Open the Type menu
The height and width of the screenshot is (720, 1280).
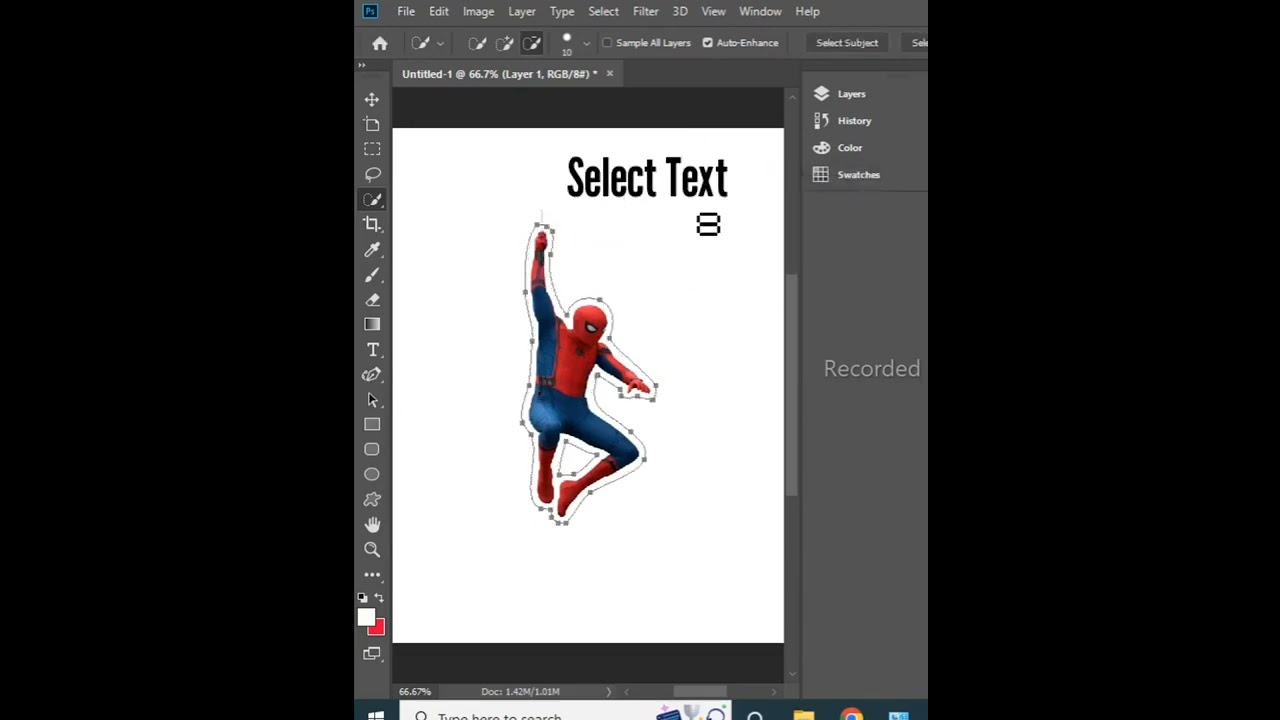click(x=562, y=11)
